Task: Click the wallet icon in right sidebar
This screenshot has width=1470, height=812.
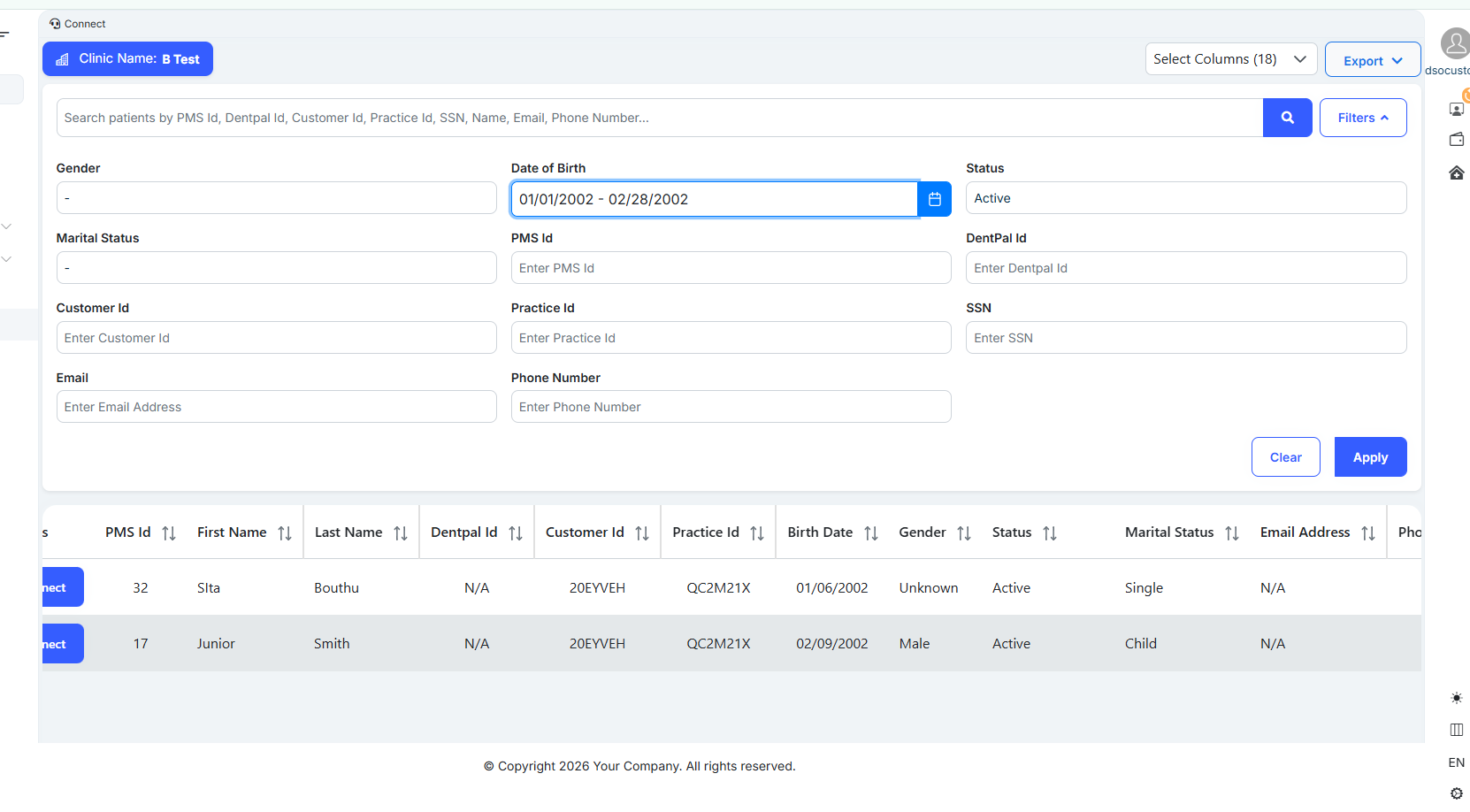Action: (x=1456, y=140)
